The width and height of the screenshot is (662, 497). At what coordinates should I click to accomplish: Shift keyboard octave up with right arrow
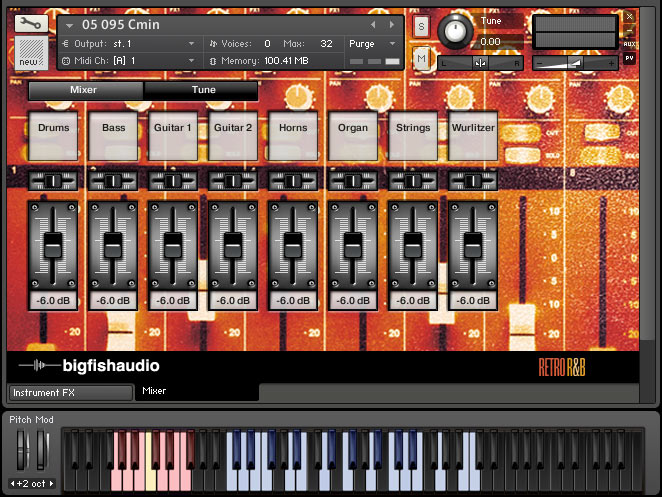(52, 483)
